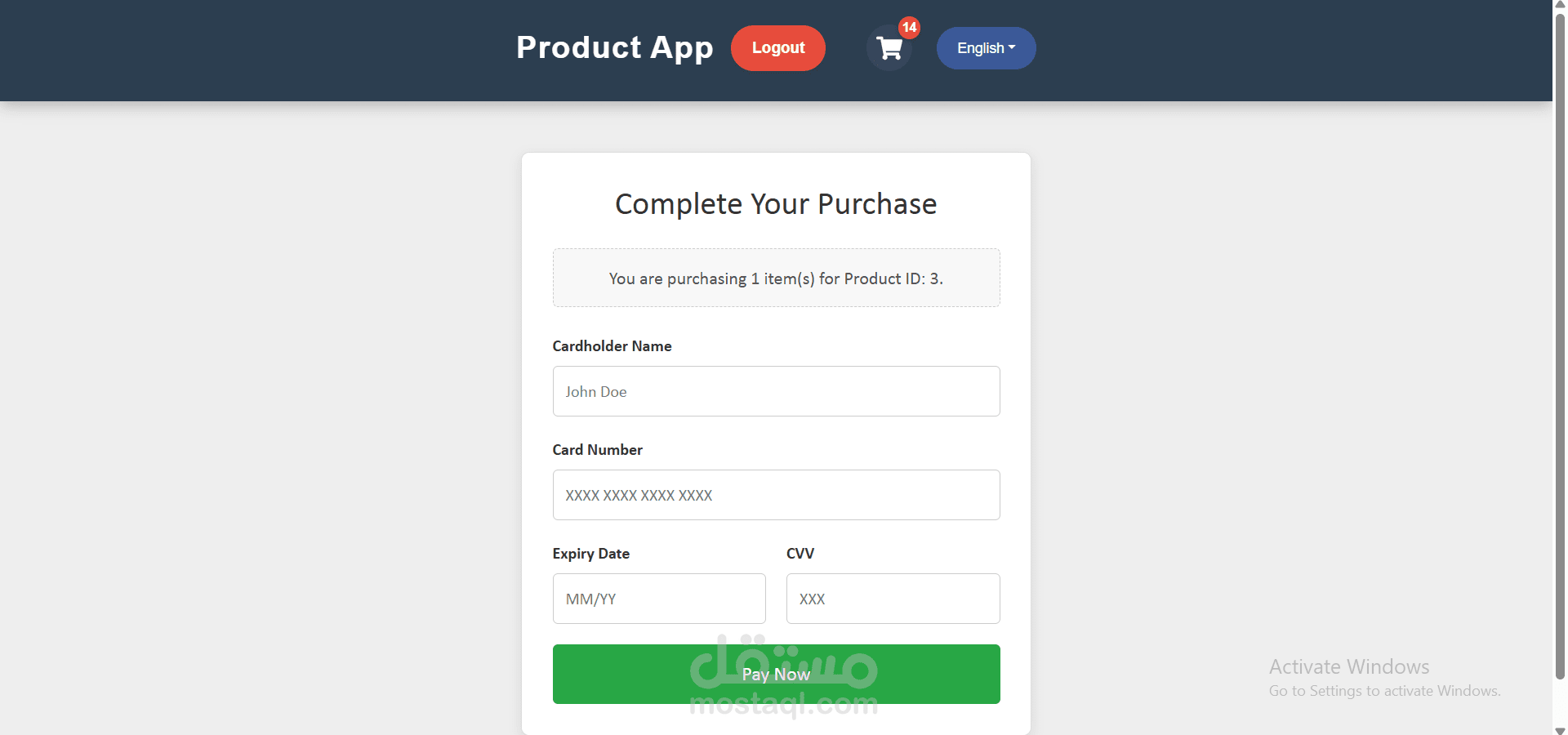Image resolution: width=1568 pixels, height=735 pixels.
Task: Go home via Product App title
Action: tap(614, 47)
